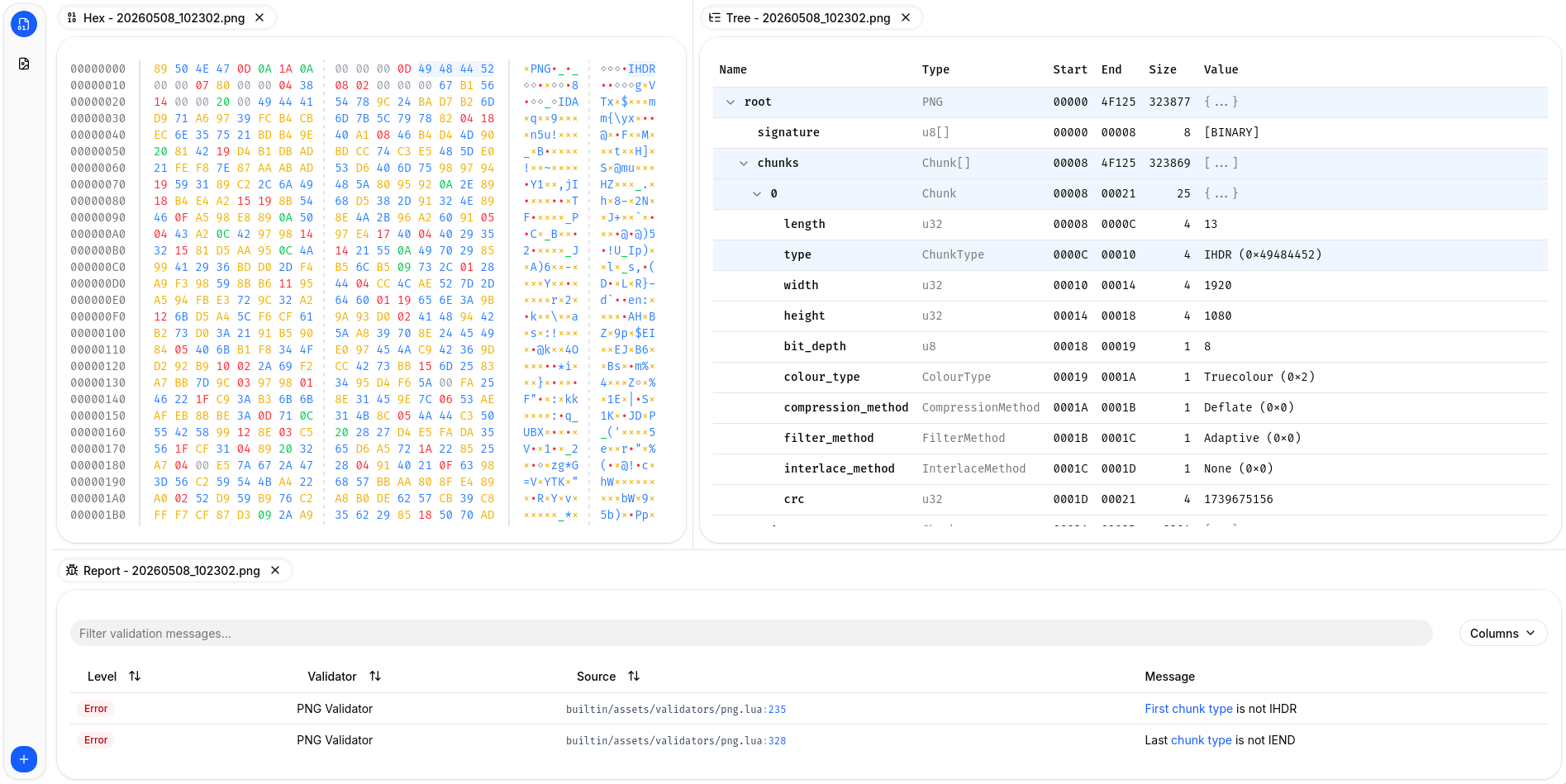Select the crc field row
1566x784 pixels.
[x=1130, y=499]
